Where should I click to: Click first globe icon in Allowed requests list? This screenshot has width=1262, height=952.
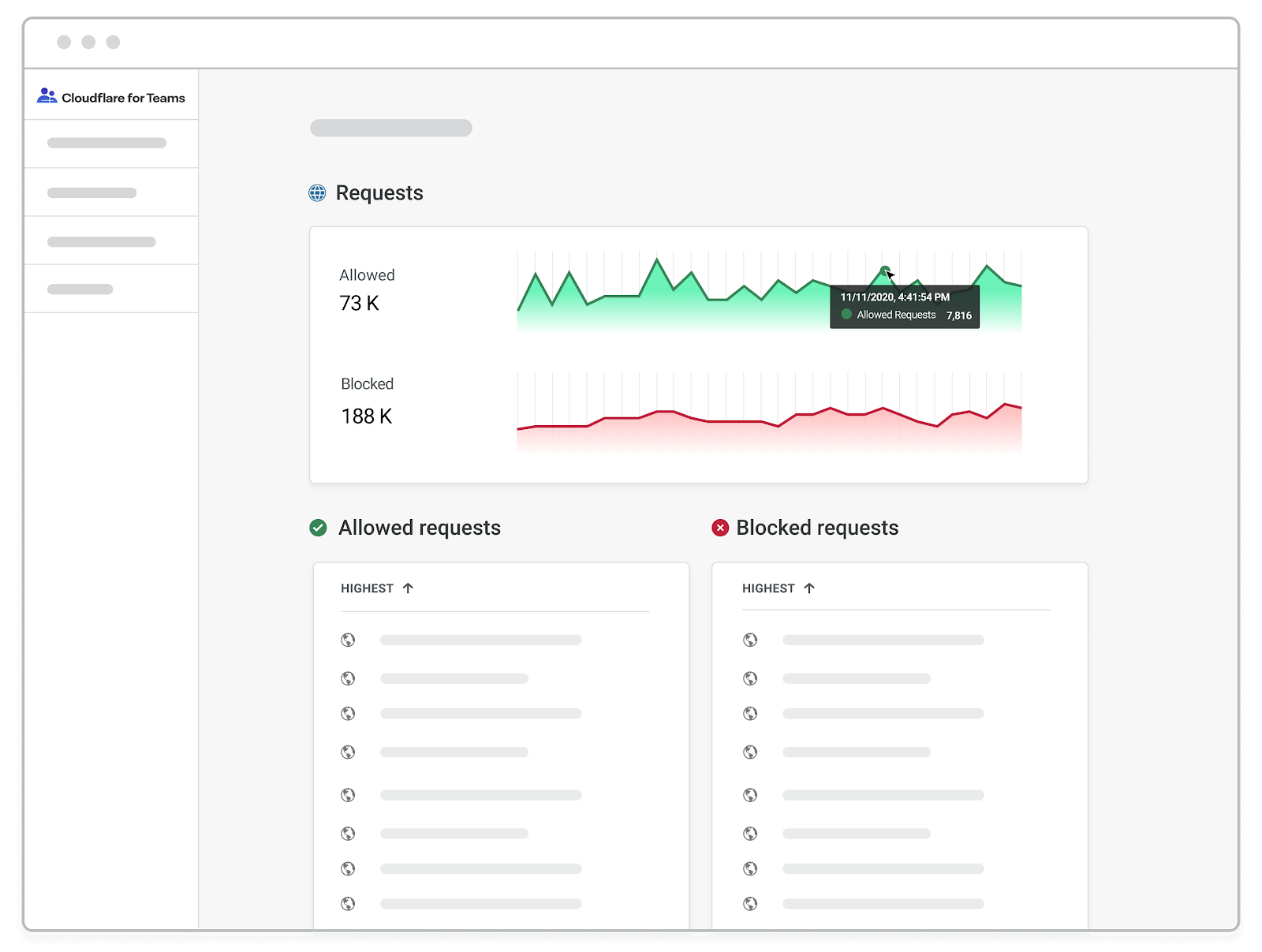[x=348, y=640]
